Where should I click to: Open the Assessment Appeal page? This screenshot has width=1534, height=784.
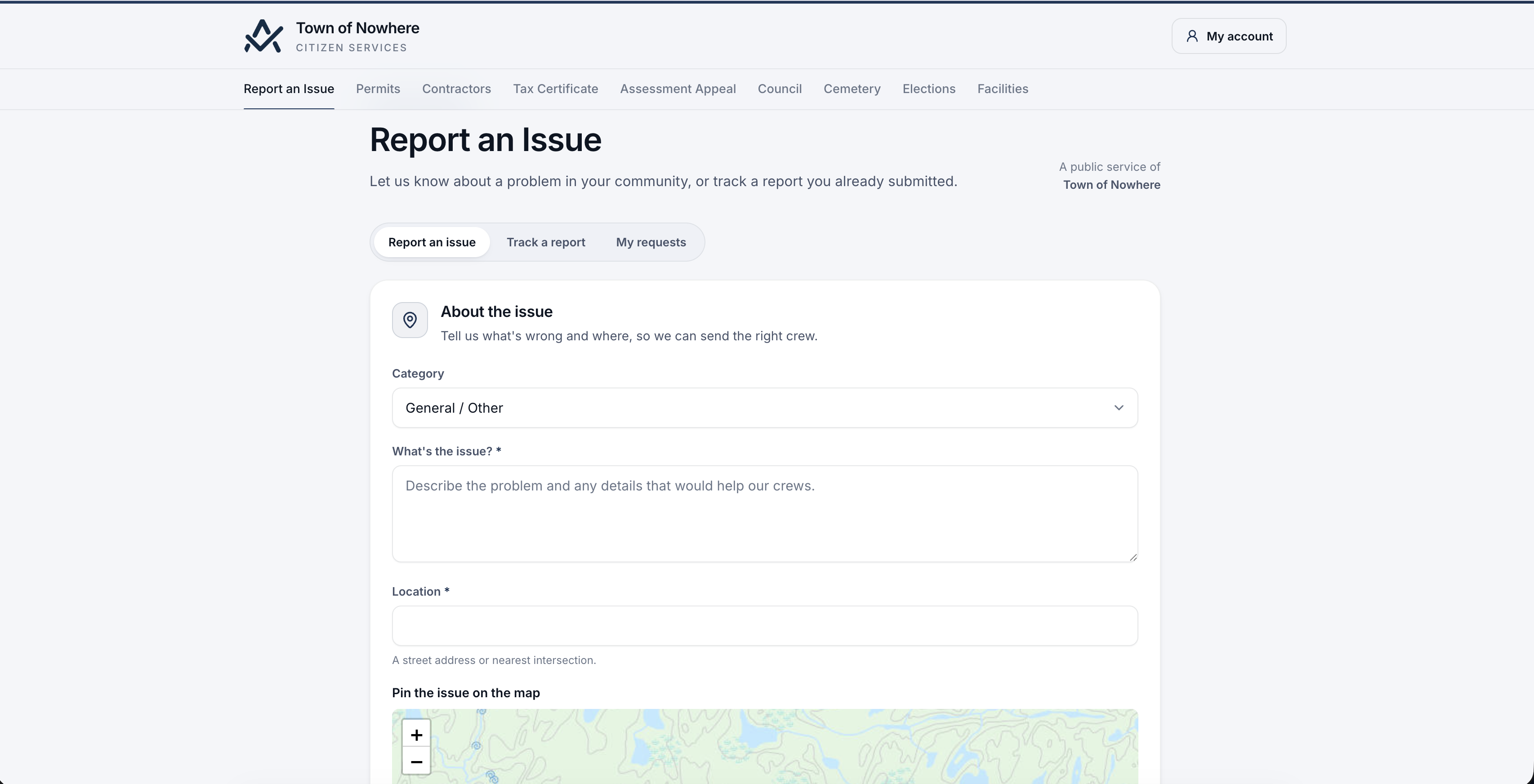(x=678, y=89)
